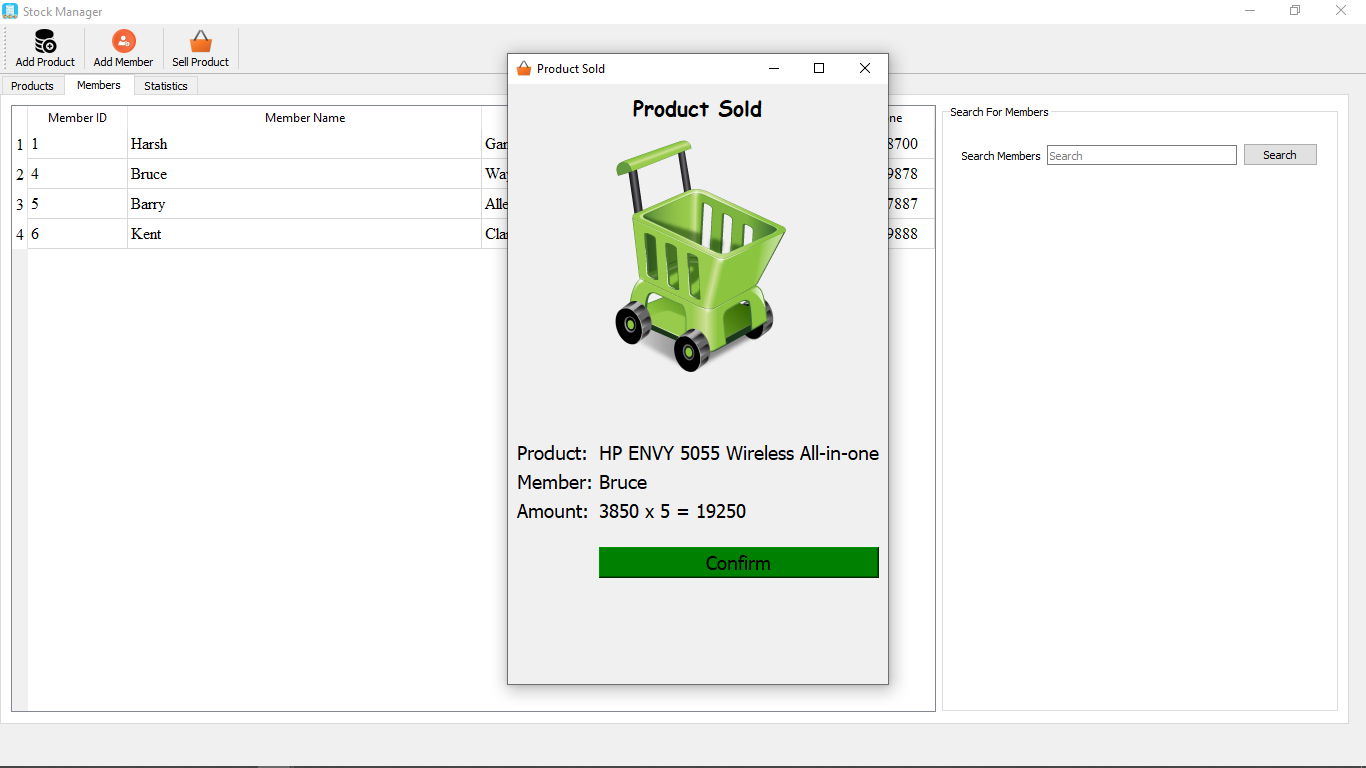1366x768 pixels.
Task: Select the Members tab
Action: pyautogui.click(x=99, y=85)
